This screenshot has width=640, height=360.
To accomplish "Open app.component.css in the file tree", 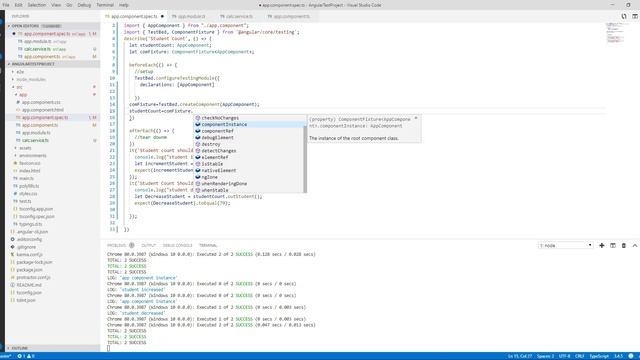I will pyautogui.click(x=41, y=102).
